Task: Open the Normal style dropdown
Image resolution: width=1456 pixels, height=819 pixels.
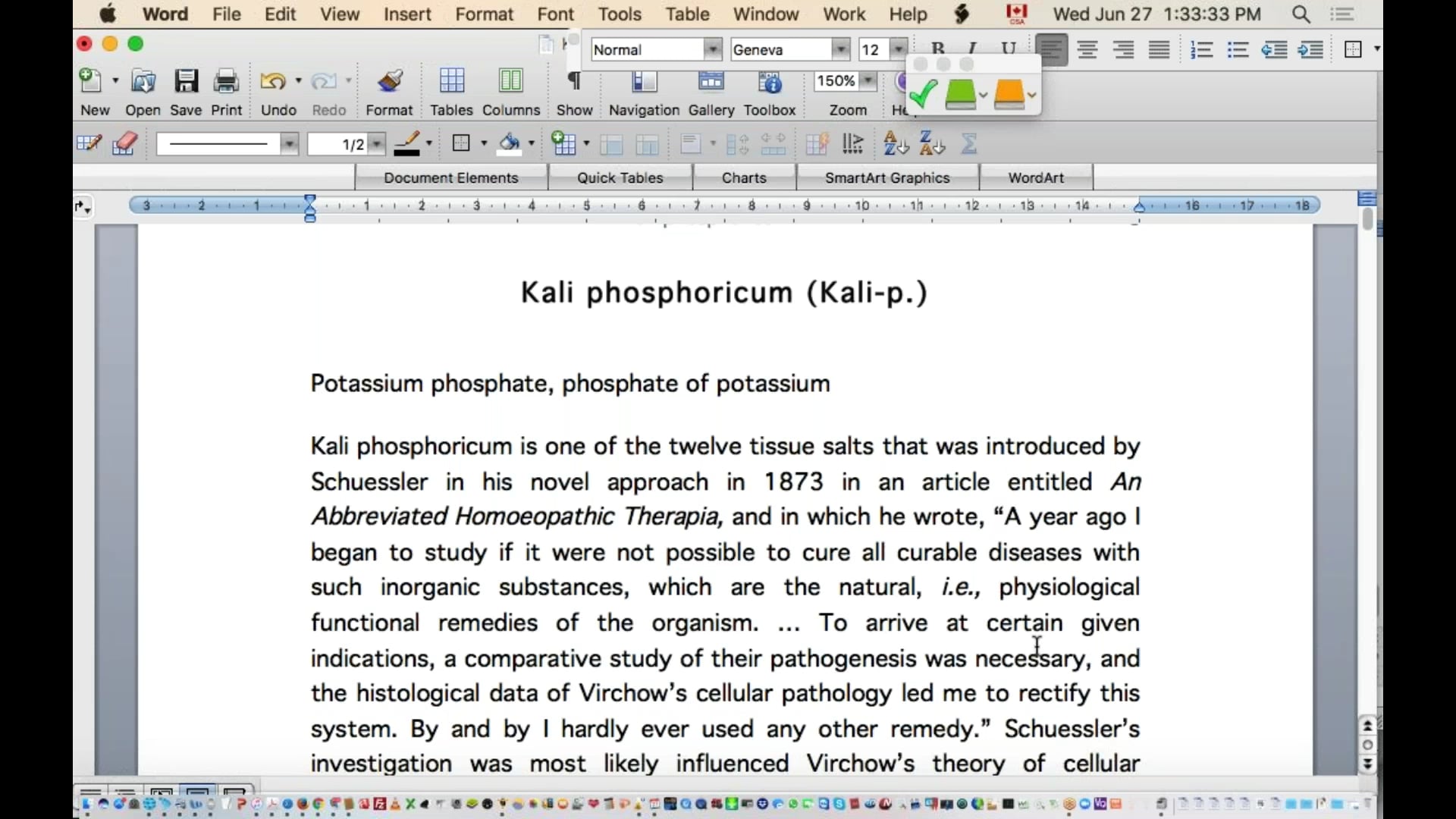Action: pyautogui.click(x=712, y=50)
